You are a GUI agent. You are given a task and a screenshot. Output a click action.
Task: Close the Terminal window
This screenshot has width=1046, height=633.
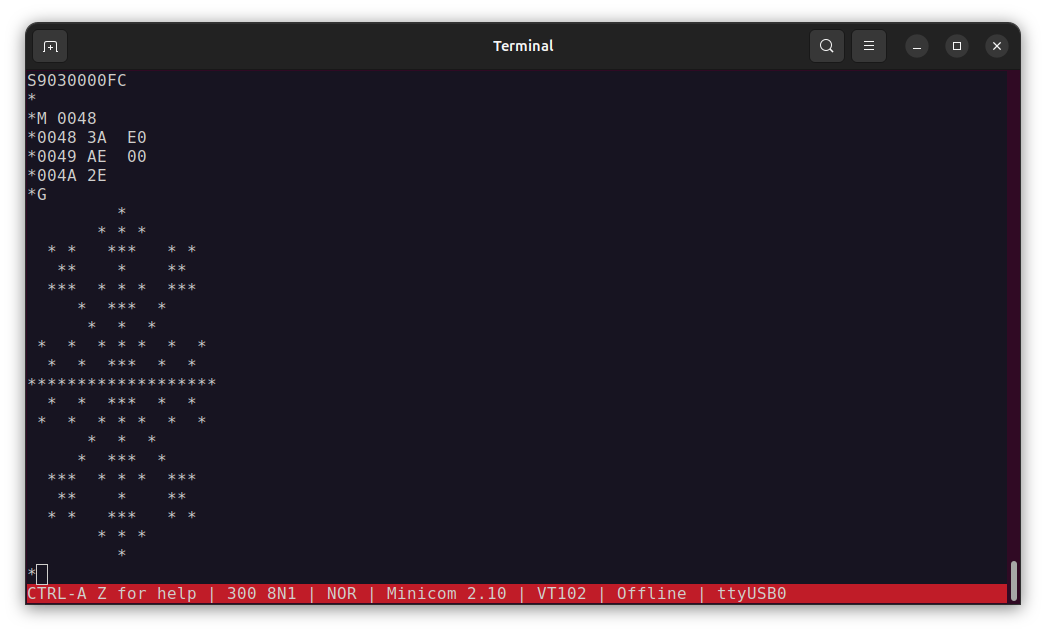[x=996, y=46]
